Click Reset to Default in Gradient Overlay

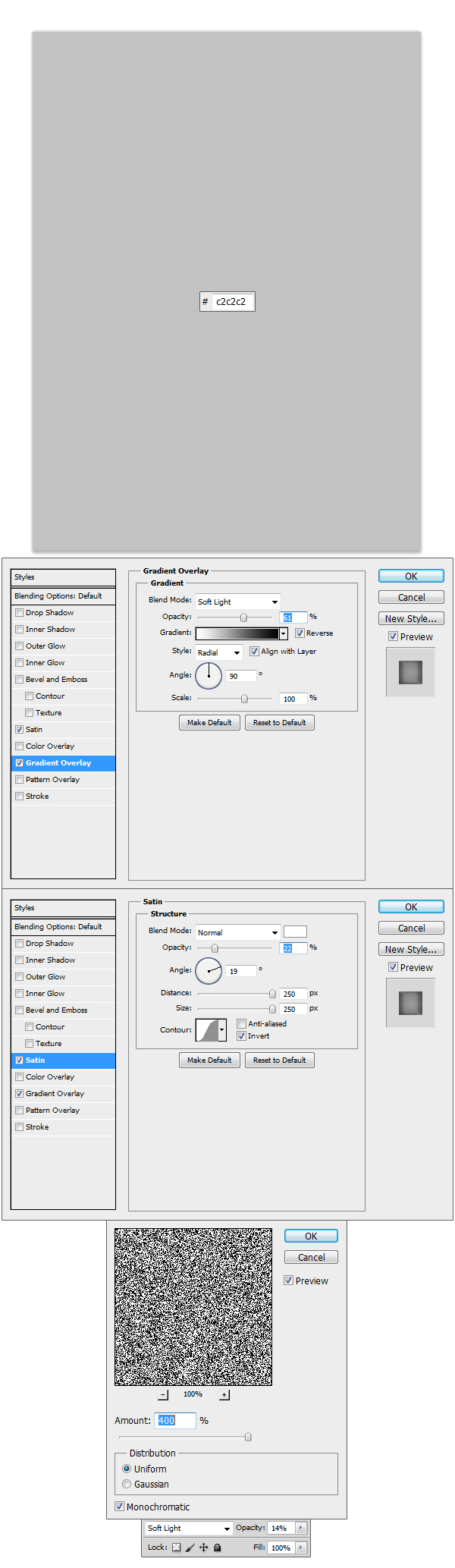pos(279,722)
